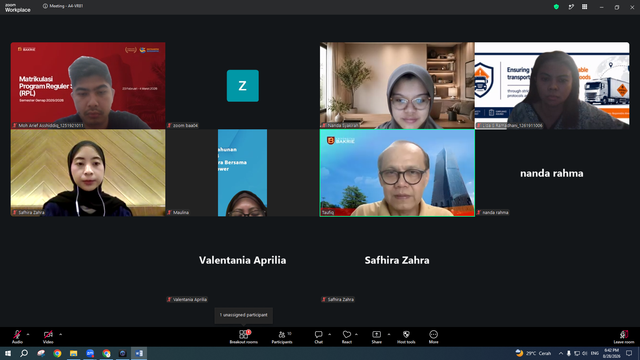Screen dimensions: 640x360
Task: Open weather widget showing 29°C Cerah
Action: [533, 353]
